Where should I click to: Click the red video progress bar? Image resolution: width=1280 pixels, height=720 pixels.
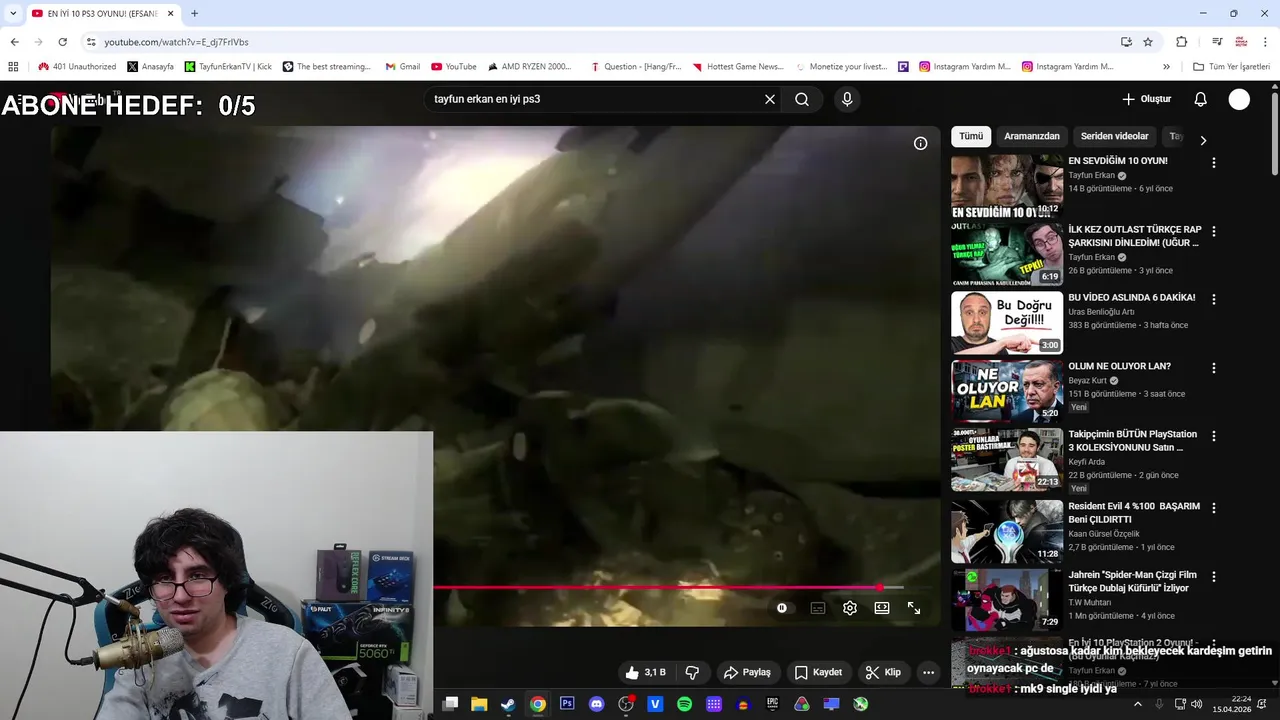point(668,587)
